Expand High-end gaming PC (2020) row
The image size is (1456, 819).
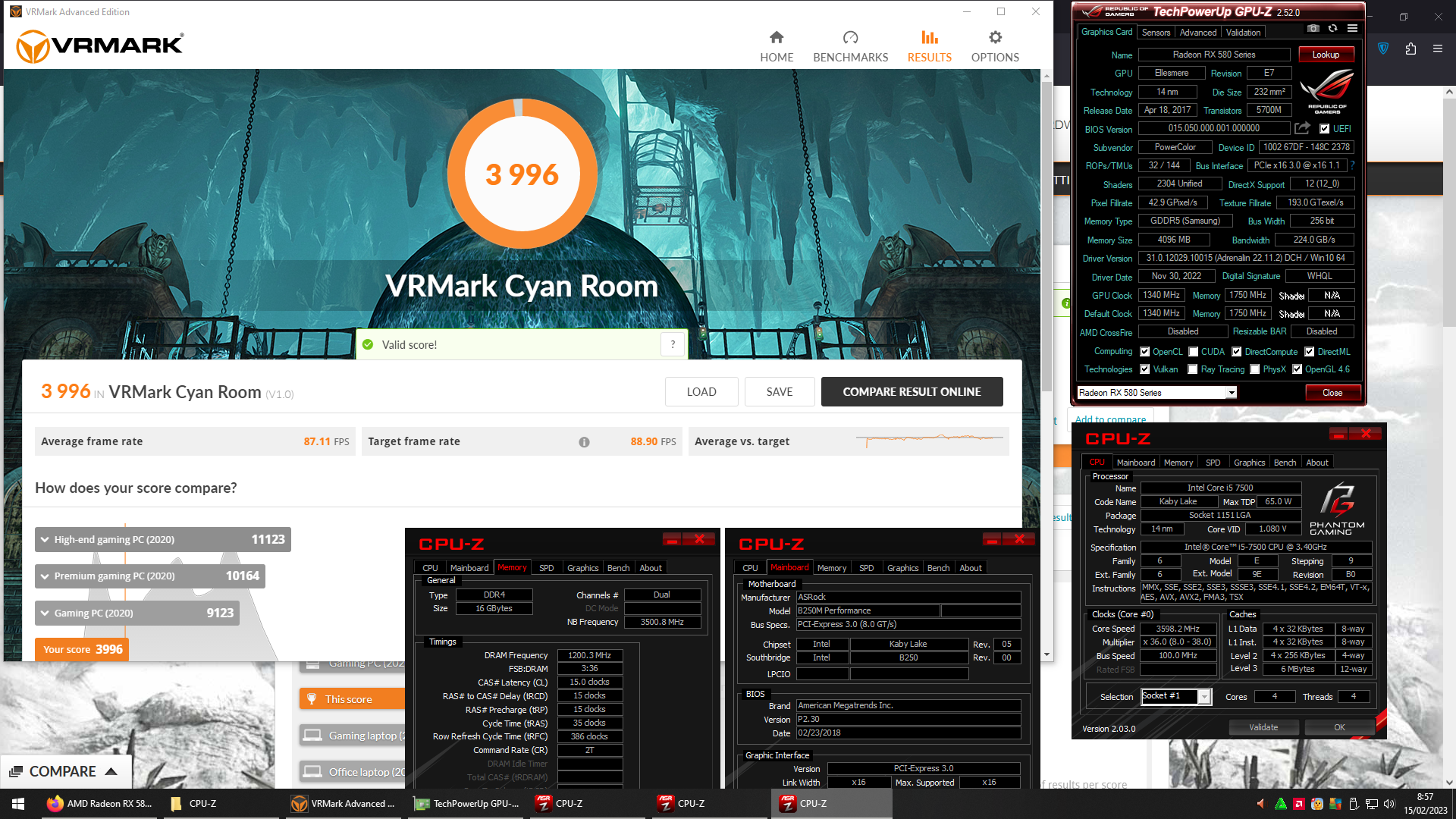point(163,540)
